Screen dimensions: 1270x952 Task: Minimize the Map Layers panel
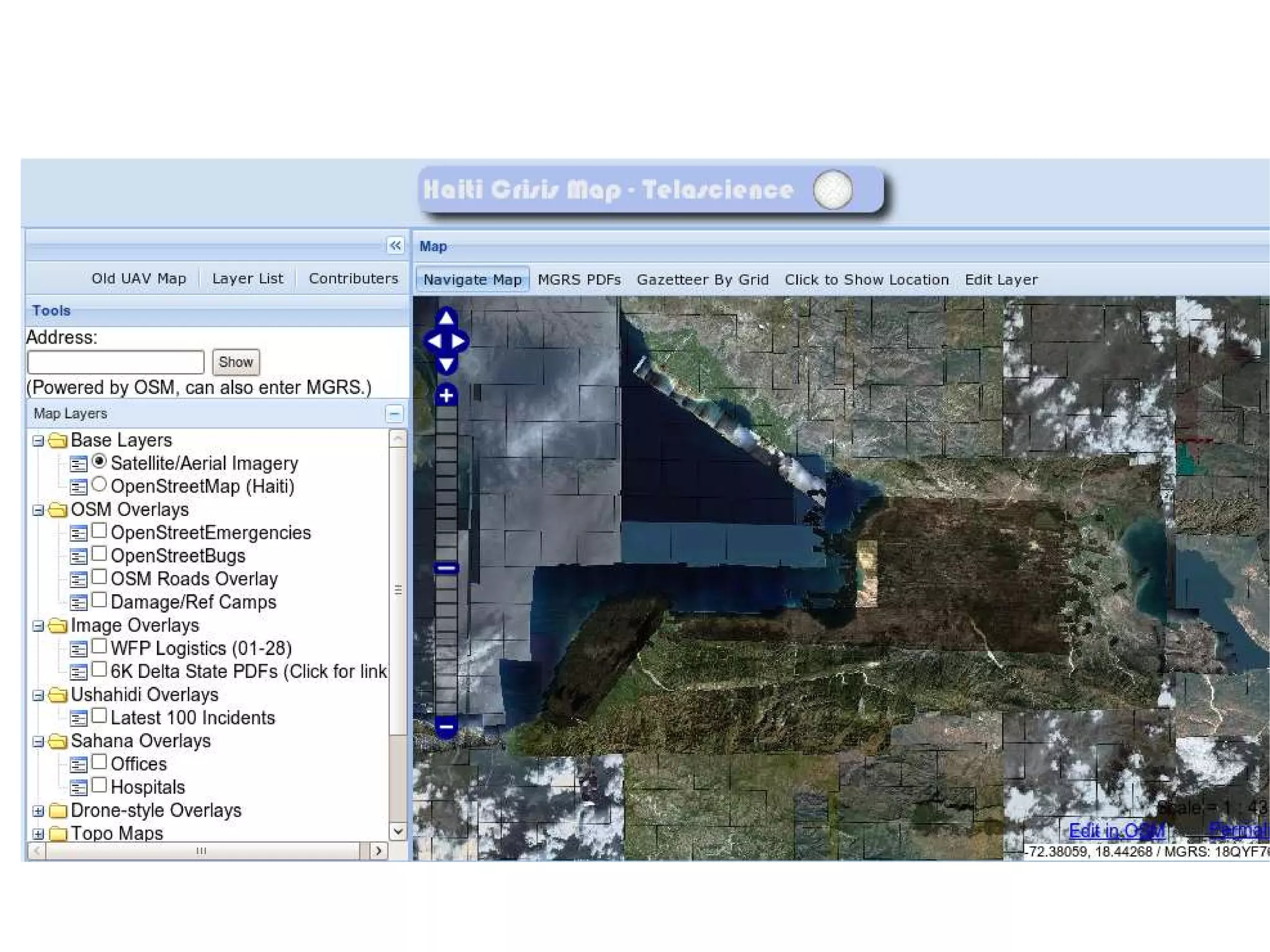[394, 414]
